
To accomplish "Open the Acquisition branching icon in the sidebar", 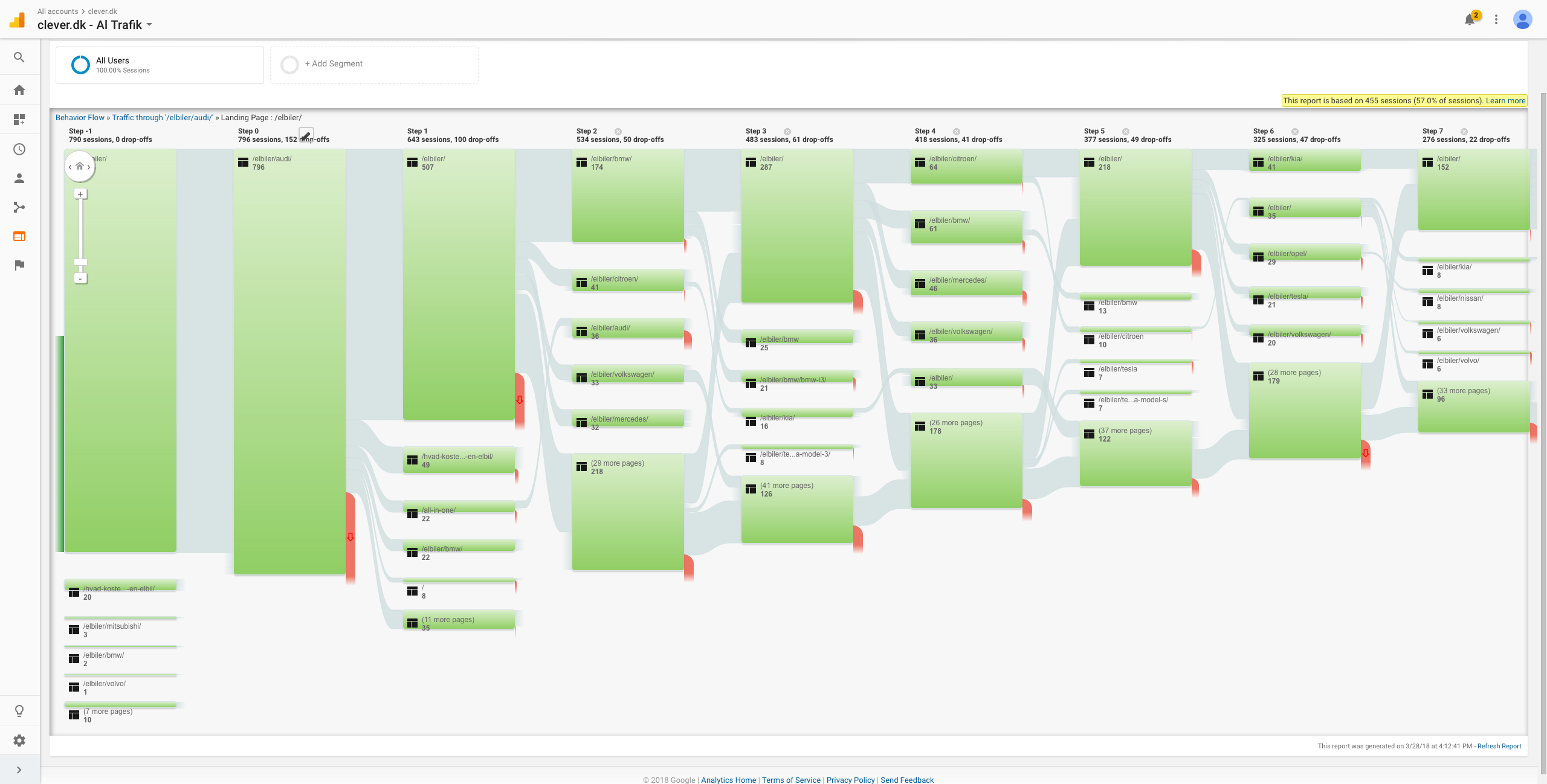I will [x=19, y=207].
